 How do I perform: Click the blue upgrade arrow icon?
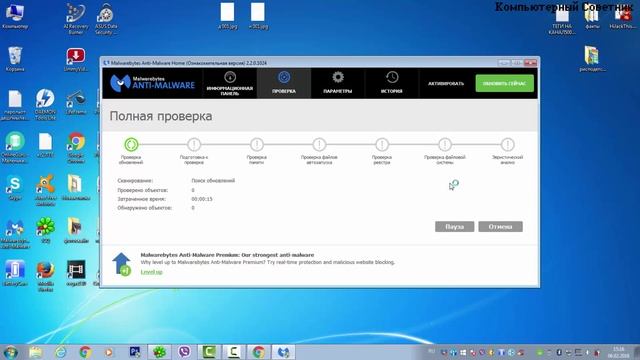122,264
